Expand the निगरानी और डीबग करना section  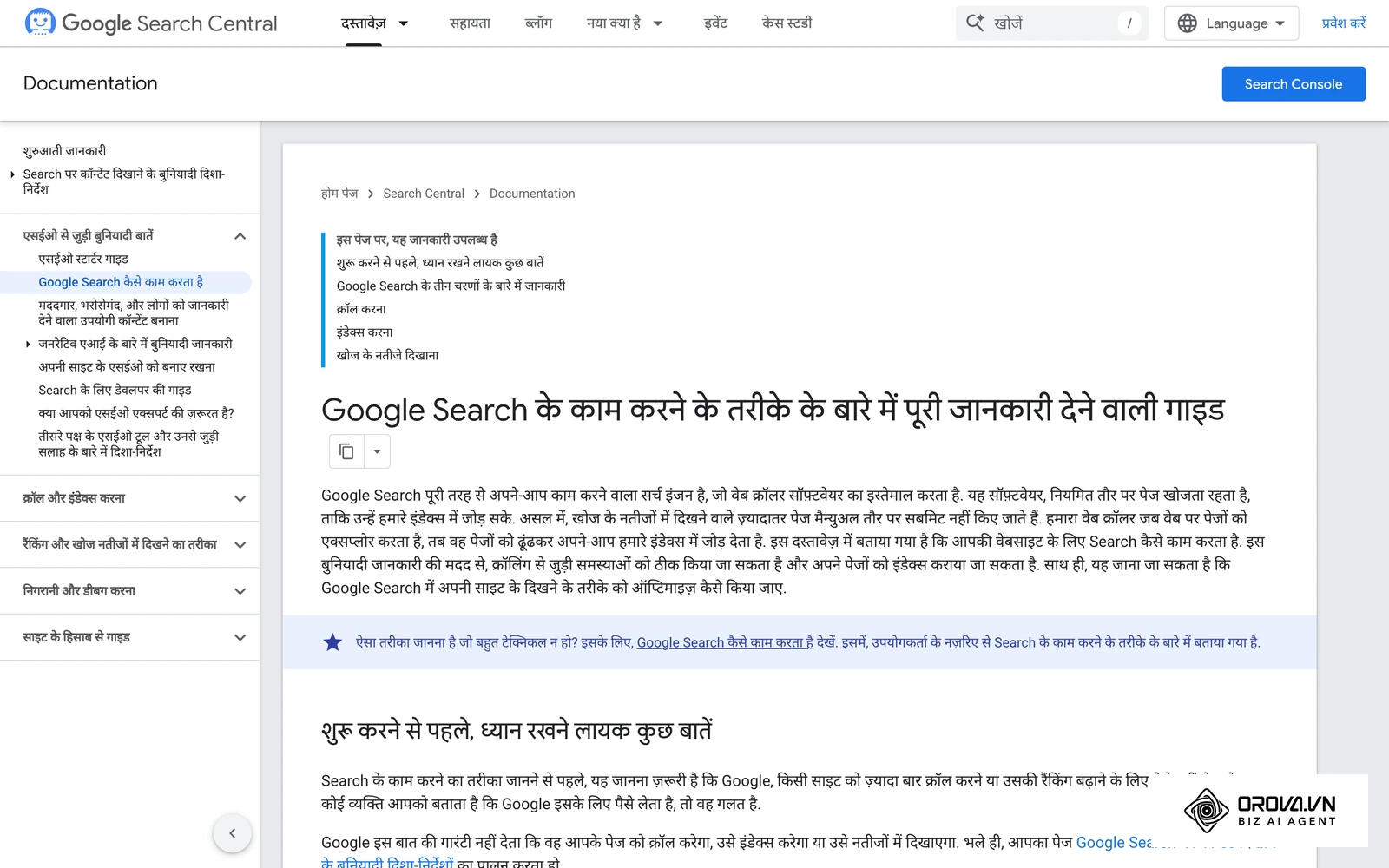240,591
